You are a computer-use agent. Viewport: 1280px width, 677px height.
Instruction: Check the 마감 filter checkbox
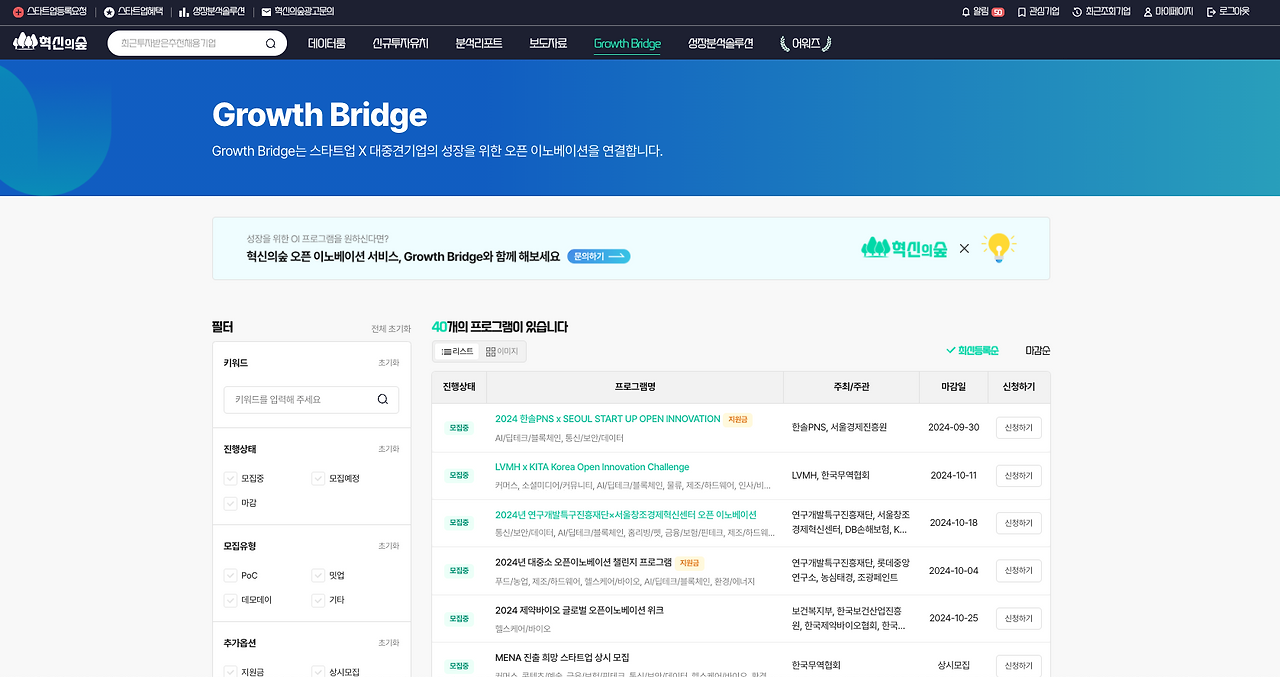tap(231, 503)
